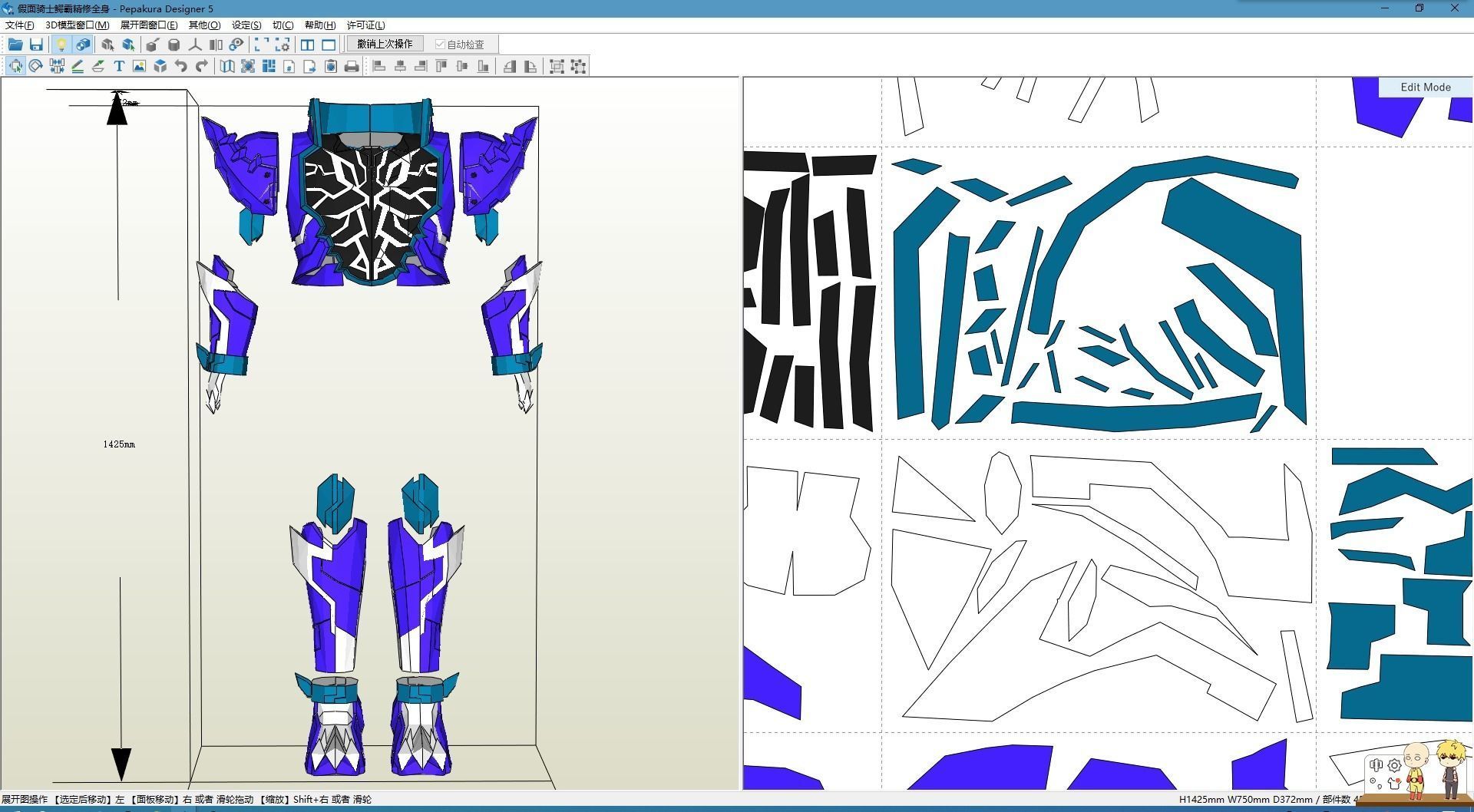The width and height of the screenshot is (1474, 812).
Task: Undo with the curved left arrow
Action: pyautogui.click(x=180, y=66)
